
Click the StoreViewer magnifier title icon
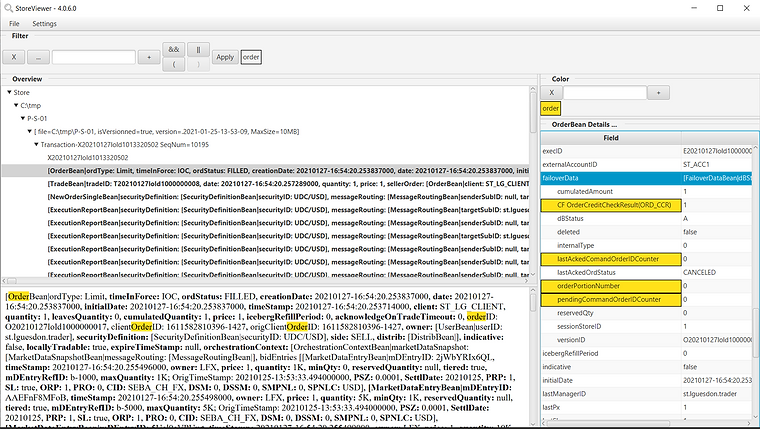[8, 8]
